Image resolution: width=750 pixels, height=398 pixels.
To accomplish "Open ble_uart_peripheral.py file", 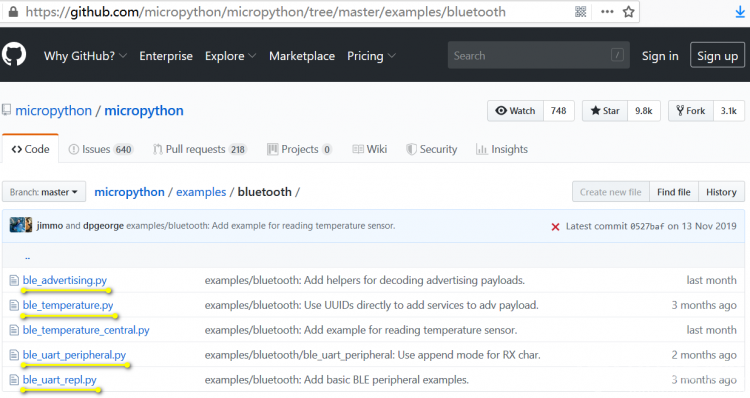I will coord(74,355).
